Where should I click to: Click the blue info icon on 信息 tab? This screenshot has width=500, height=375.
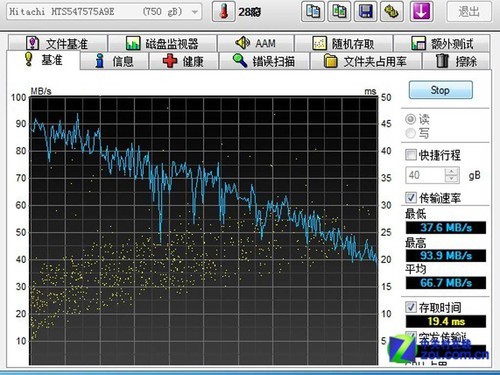[x=99, y=61]
